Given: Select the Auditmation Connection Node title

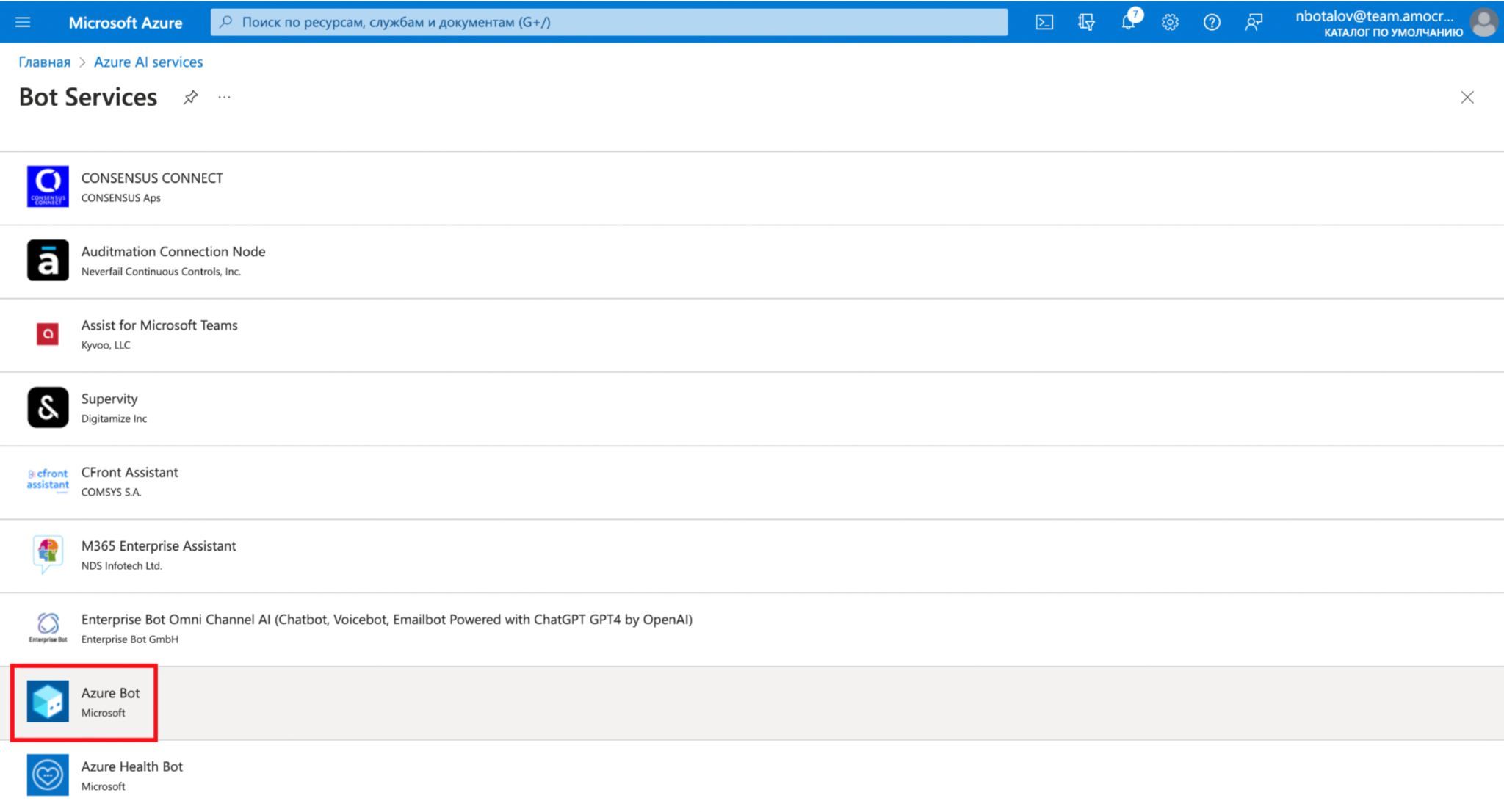Looking at the screenshot, I should 173,251.
